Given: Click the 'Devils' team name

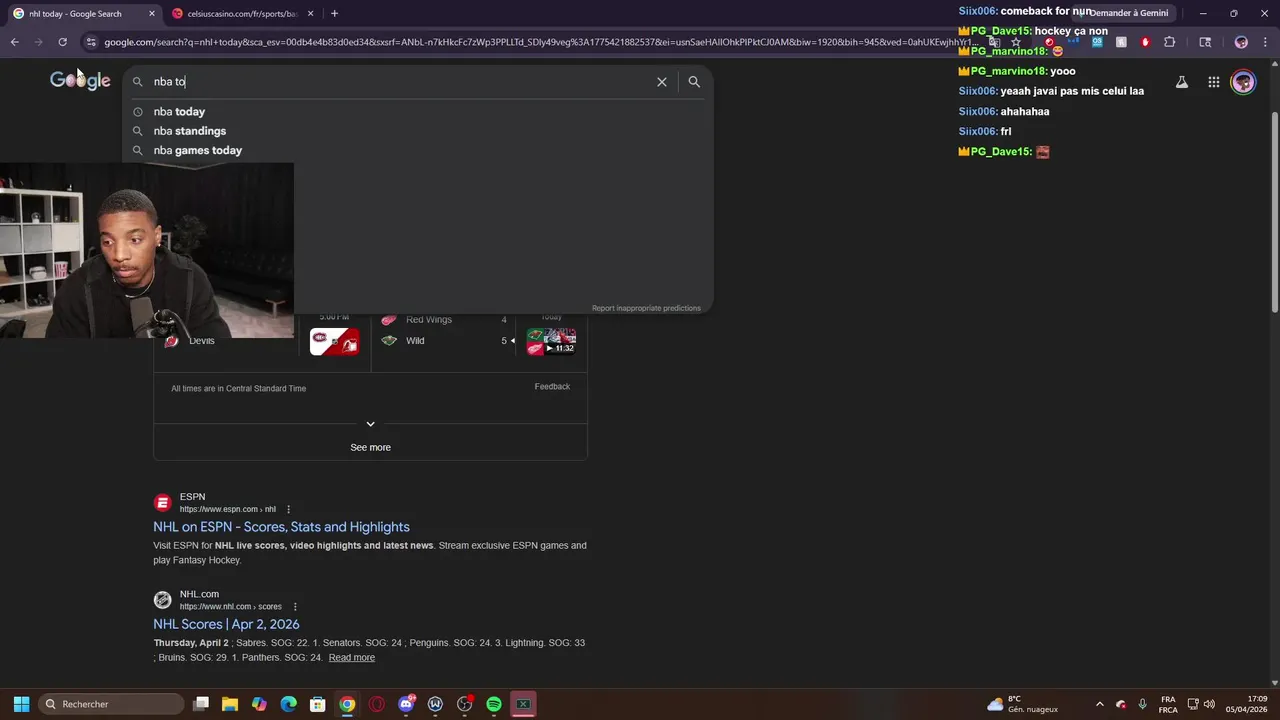Looking at the screenshot, I should tap(202, 341).
